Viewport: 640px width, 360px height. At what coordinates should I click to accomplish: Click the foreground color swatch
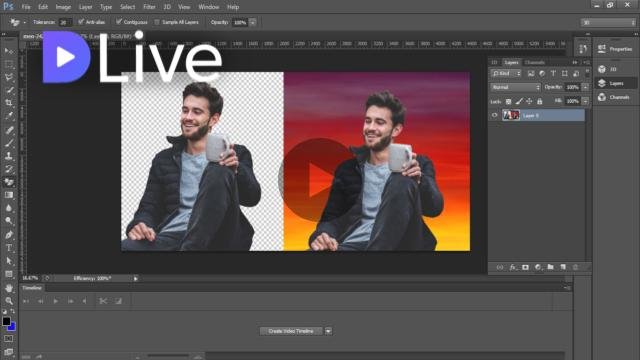6,321
